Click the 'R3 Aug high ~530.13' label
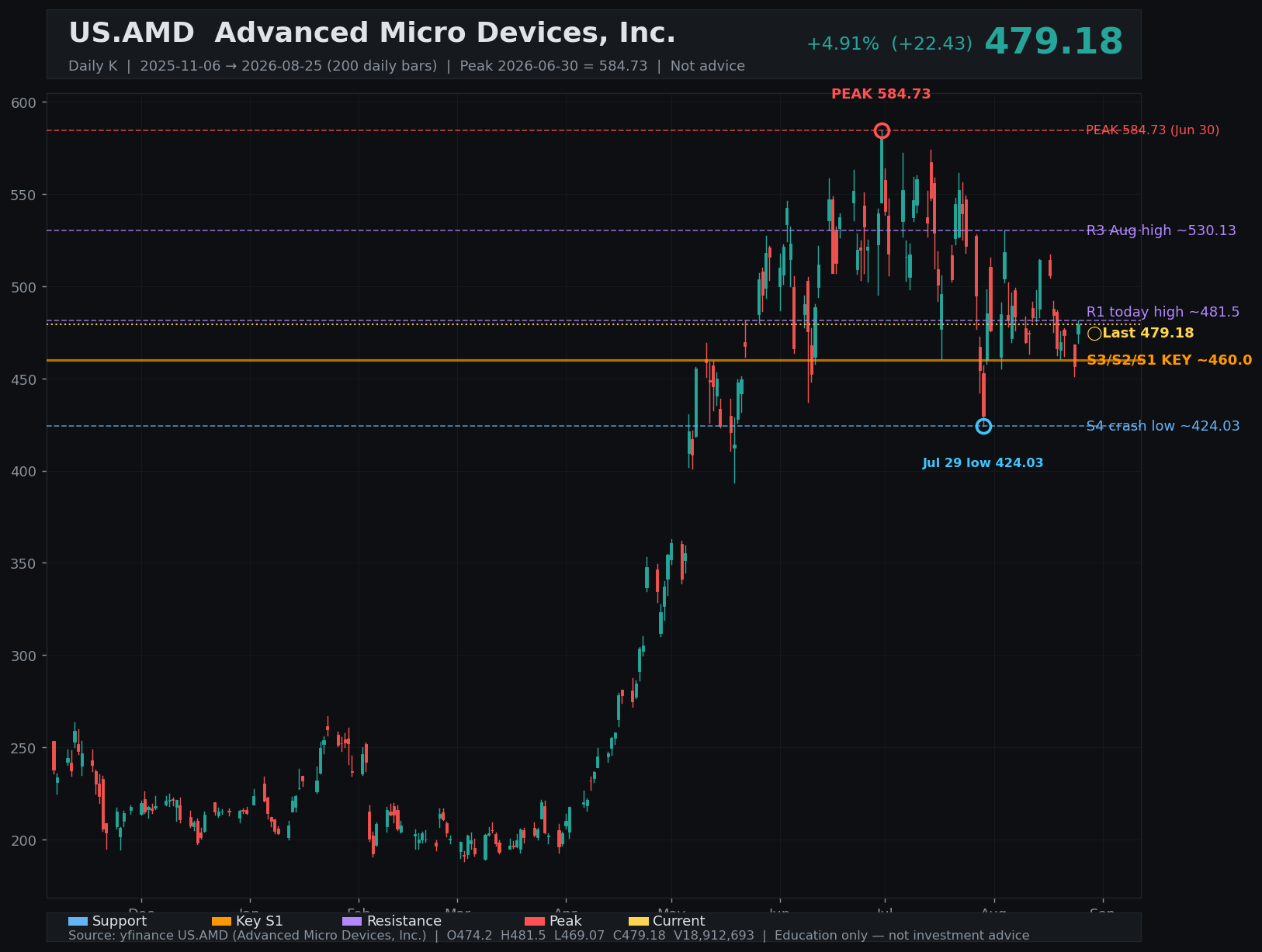The width and height of the screenshot is (1262, 952). point(1161,230)
